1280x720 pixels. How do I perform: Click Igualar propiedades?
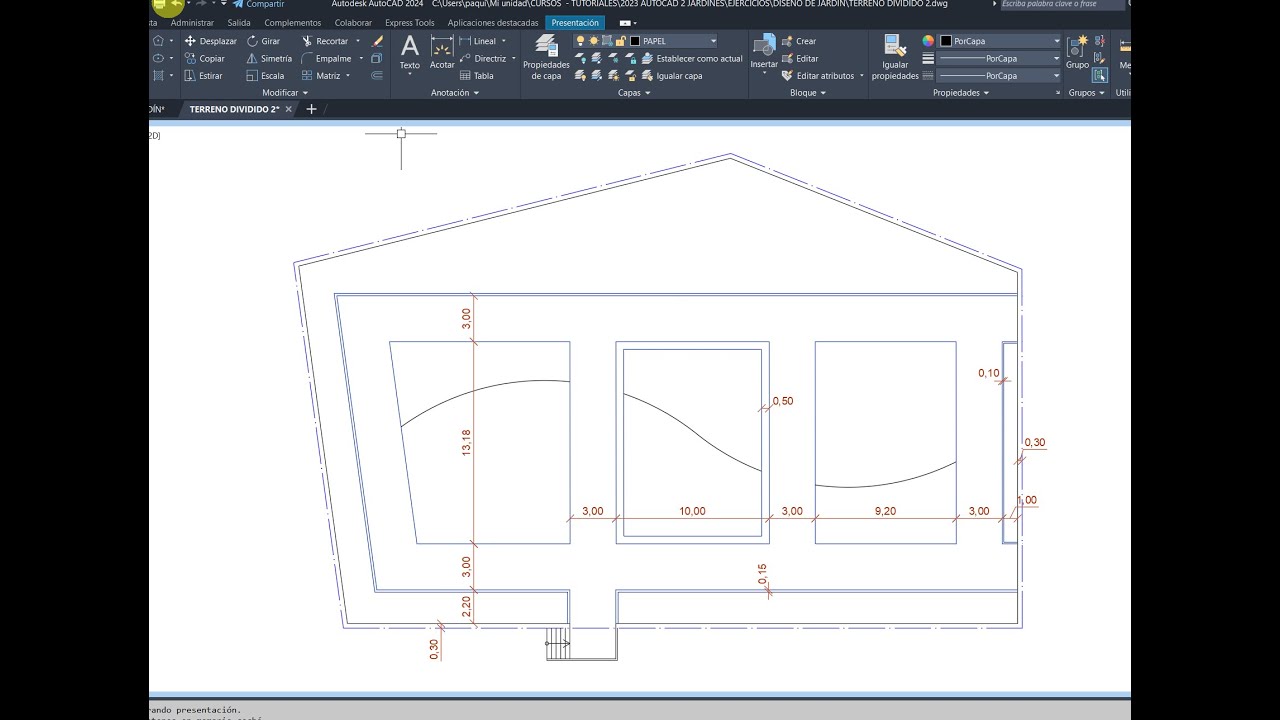(895, 57)
